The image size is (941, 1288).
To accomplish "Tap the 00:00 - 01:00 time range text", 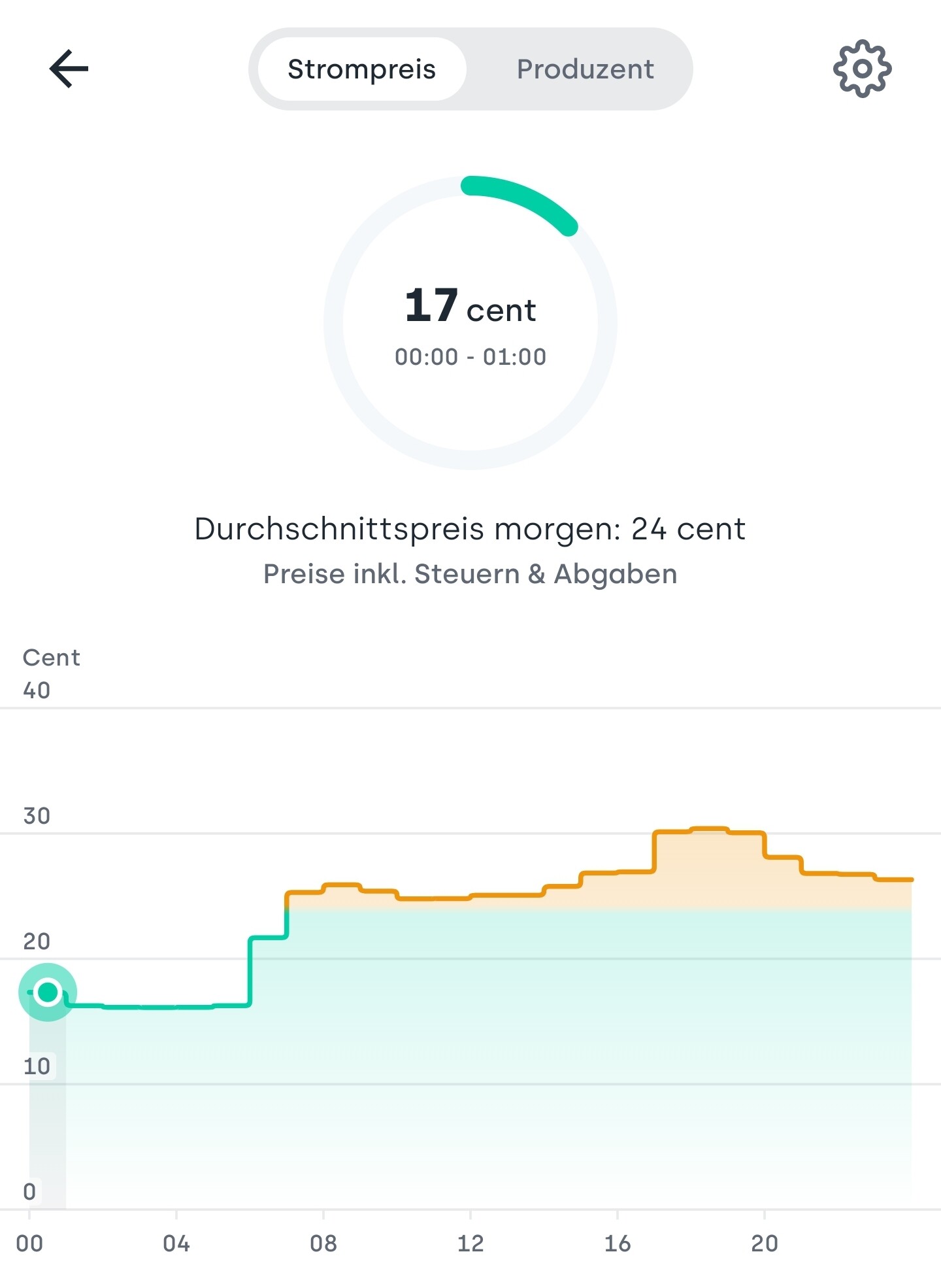I will click(470, 357).
